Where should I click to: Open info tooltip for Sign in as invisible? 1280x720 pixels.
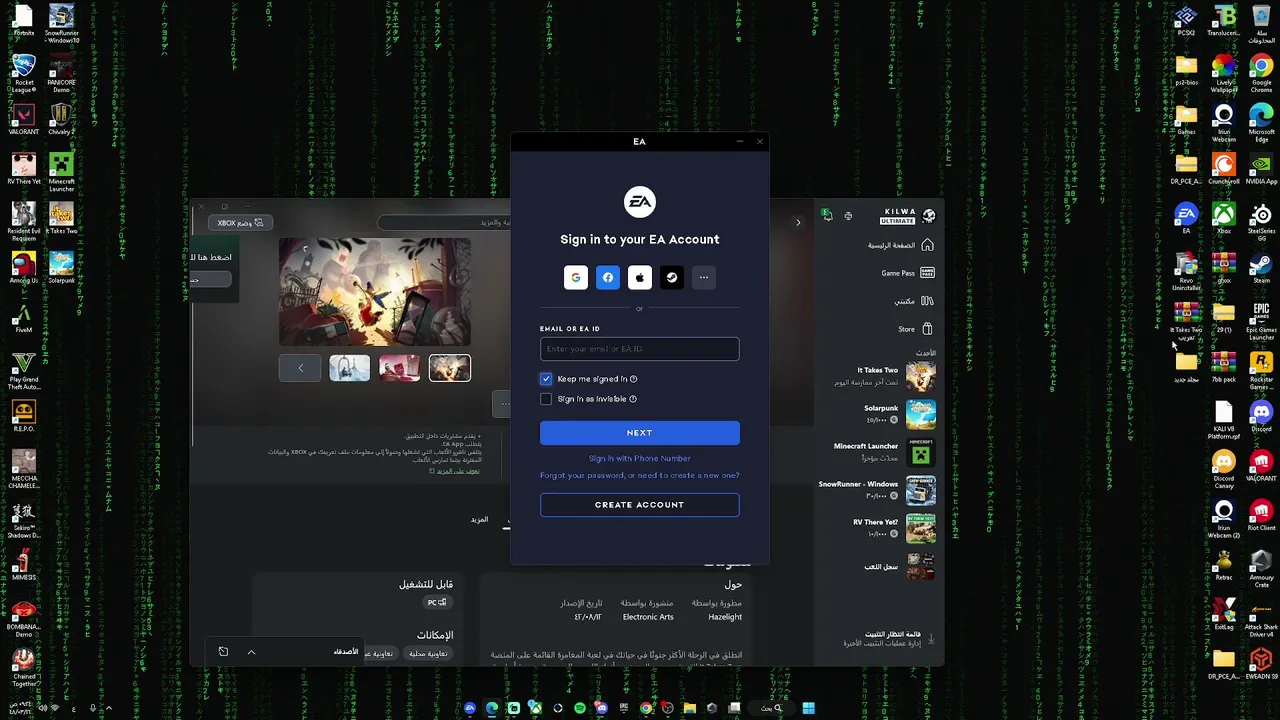coord(632,399)
